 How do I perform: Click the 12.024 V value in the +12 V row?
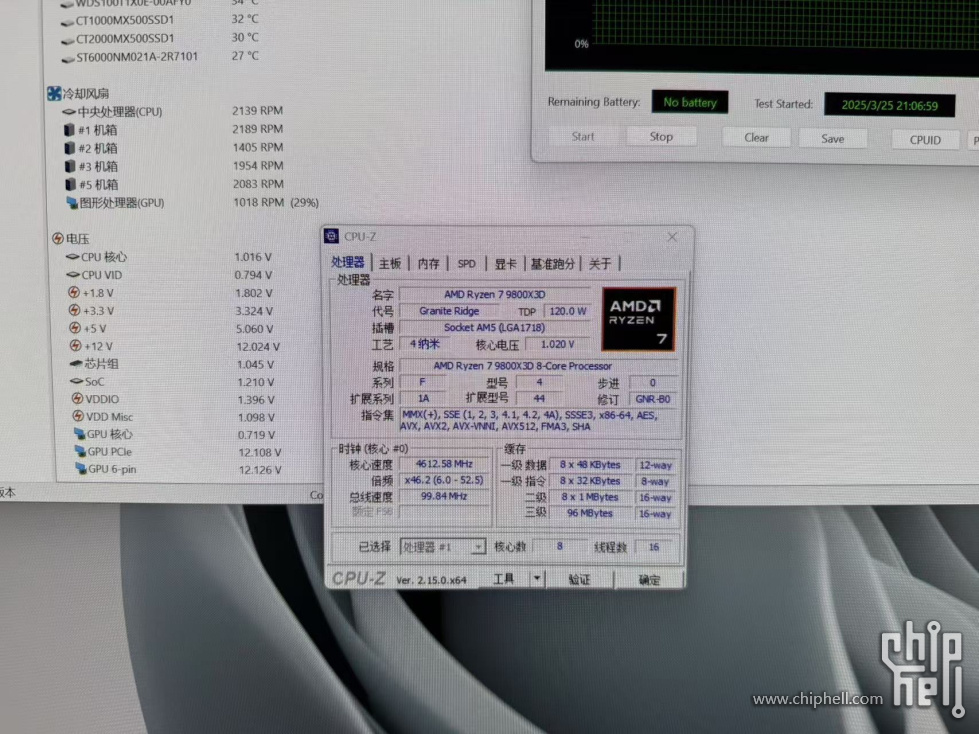click(x=258, y=346)
